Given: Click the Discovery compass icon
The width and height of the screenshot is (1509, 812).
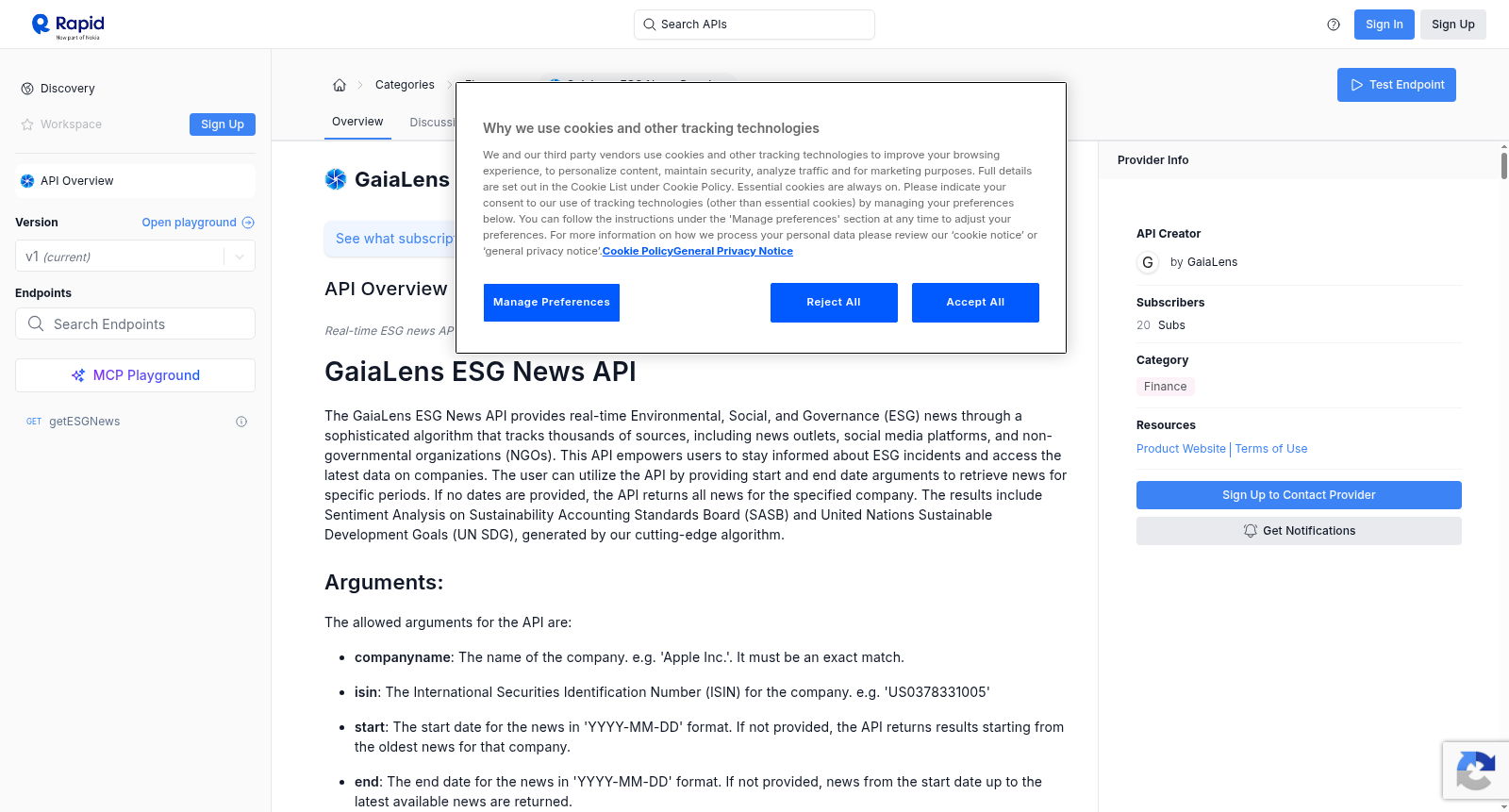Looking at the screenshot, I should [x=27, y=89].
